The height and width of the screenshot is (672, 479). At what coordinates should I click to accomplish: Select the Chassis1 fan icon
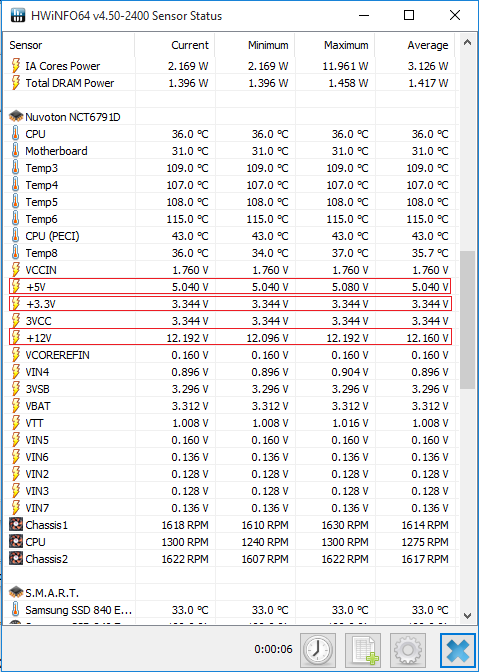pyautogui.click(x=16, y=525)
